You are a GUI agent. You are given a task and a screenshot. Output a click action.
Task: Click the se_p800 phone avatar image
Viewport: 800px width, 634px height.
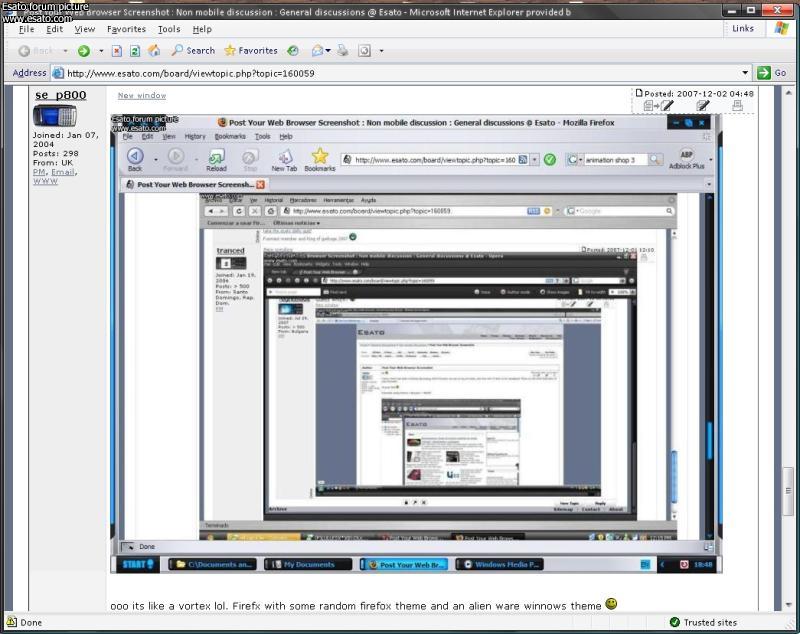tap(55, 116)
